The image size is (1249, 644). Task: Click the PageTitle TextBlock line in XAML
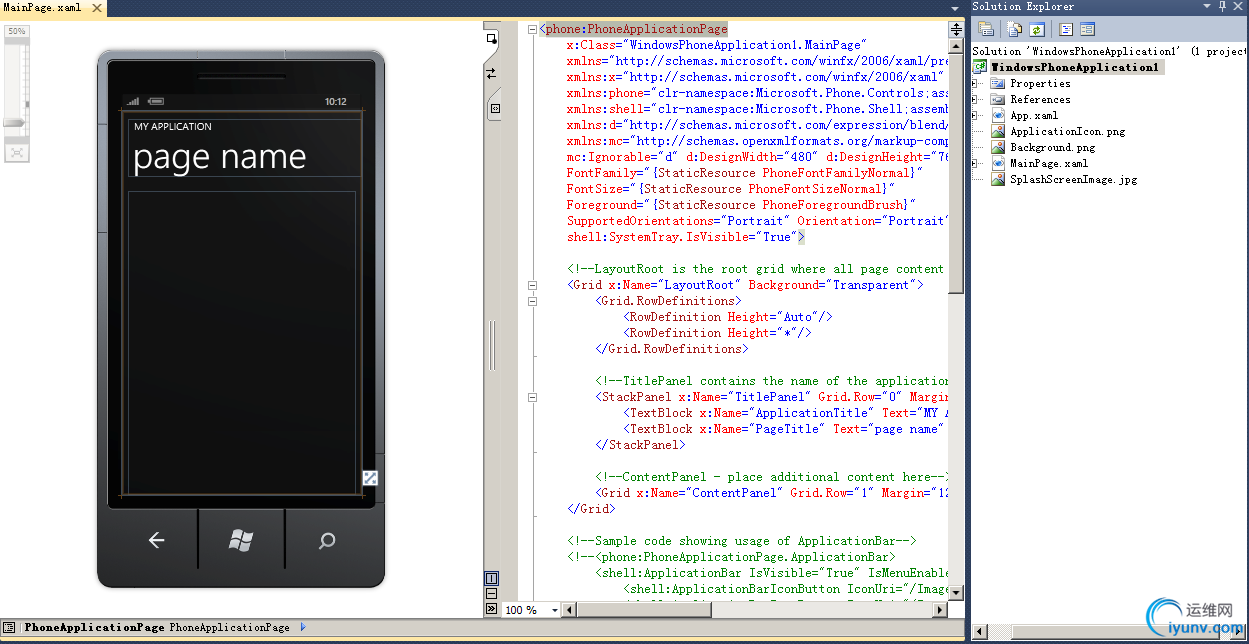coord(782,429)
